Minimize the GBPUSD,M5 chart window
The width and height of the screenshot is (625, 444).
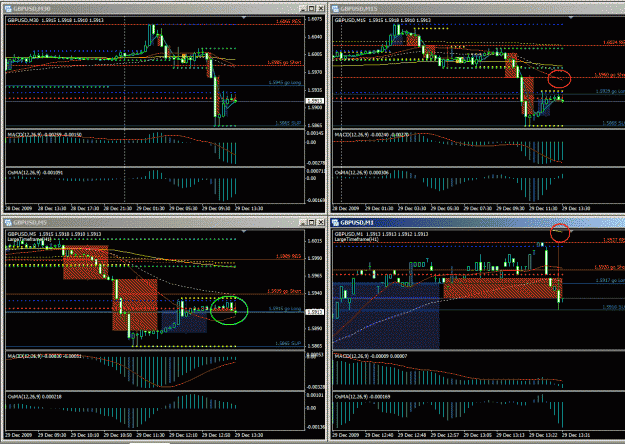[303, 222]
